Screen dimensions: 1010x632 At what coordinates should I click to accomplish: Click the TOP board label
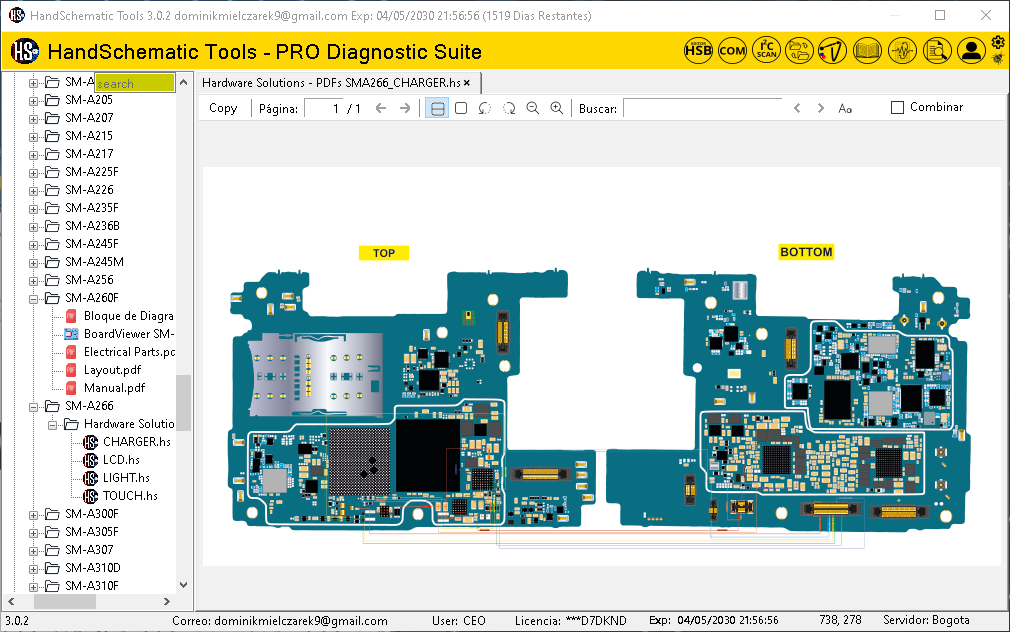coord(384,253)
